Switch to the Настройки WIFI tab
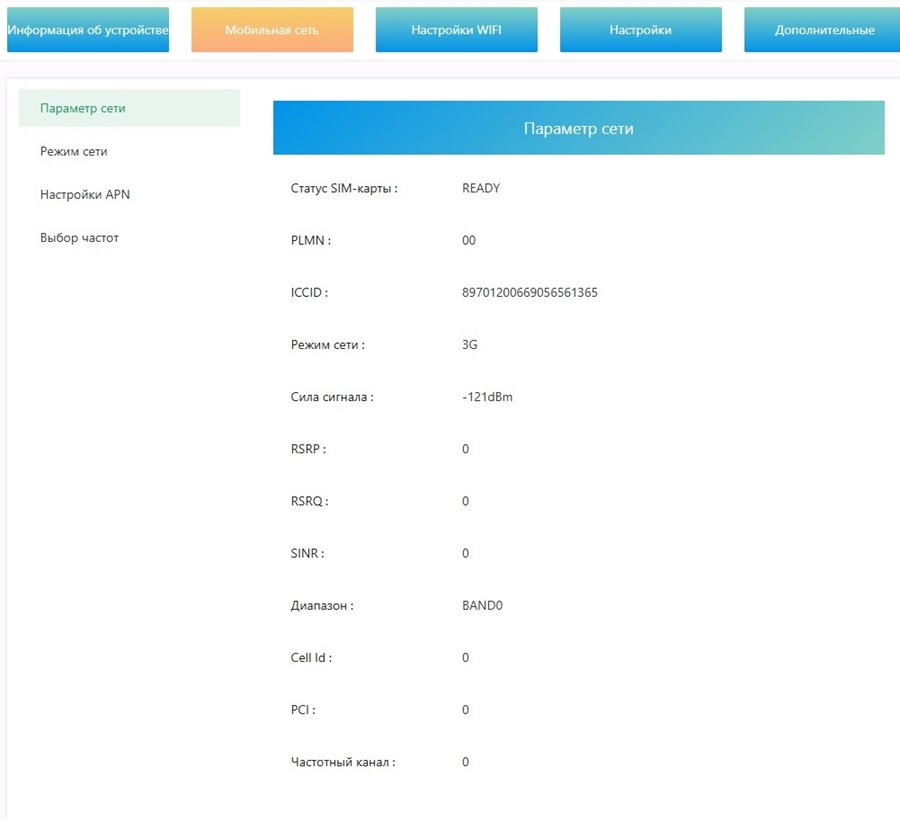 coord(456,30)
